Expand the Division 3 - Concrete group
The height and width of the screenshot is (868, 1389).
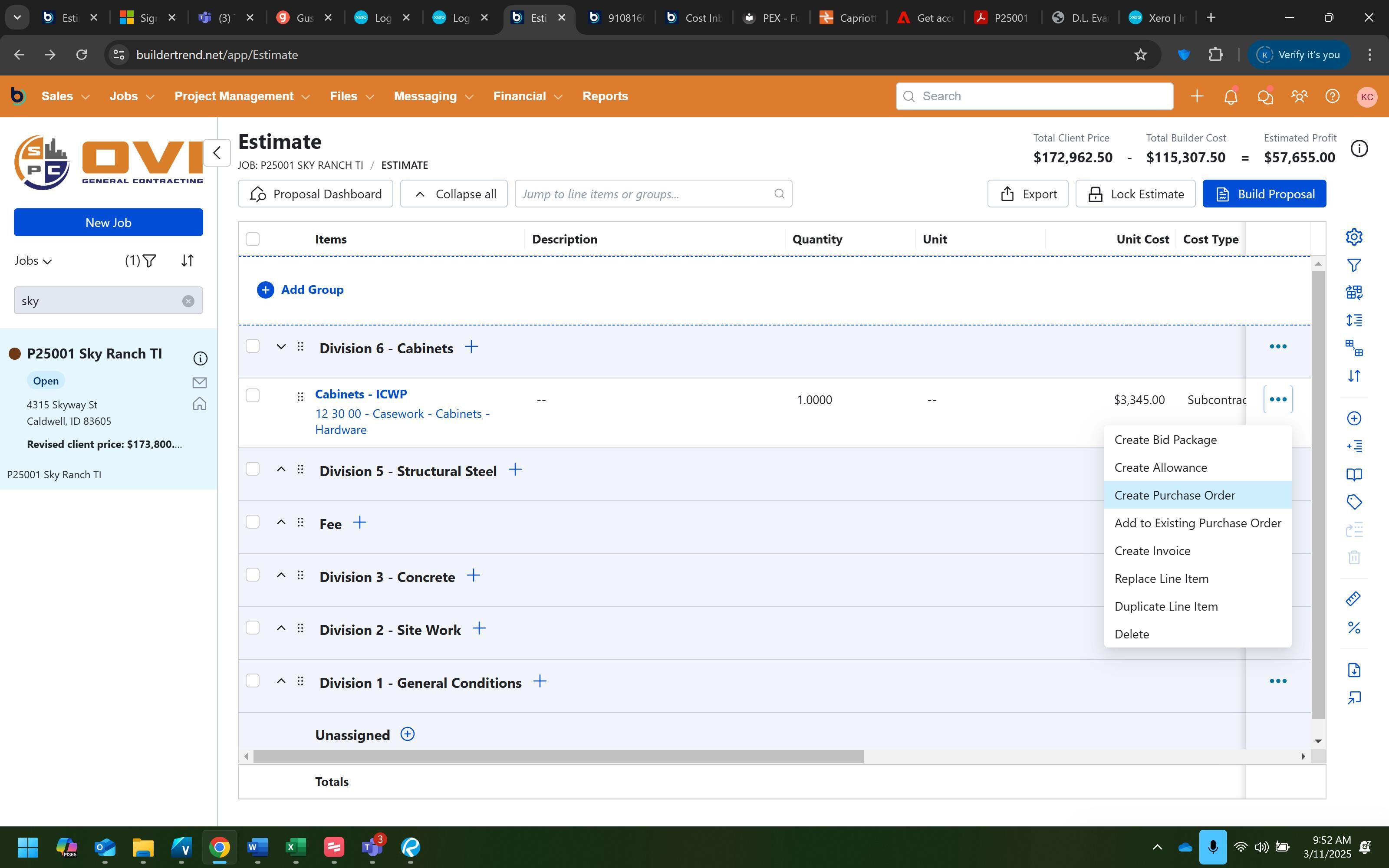pyautogui.click(x=281, y=575)
